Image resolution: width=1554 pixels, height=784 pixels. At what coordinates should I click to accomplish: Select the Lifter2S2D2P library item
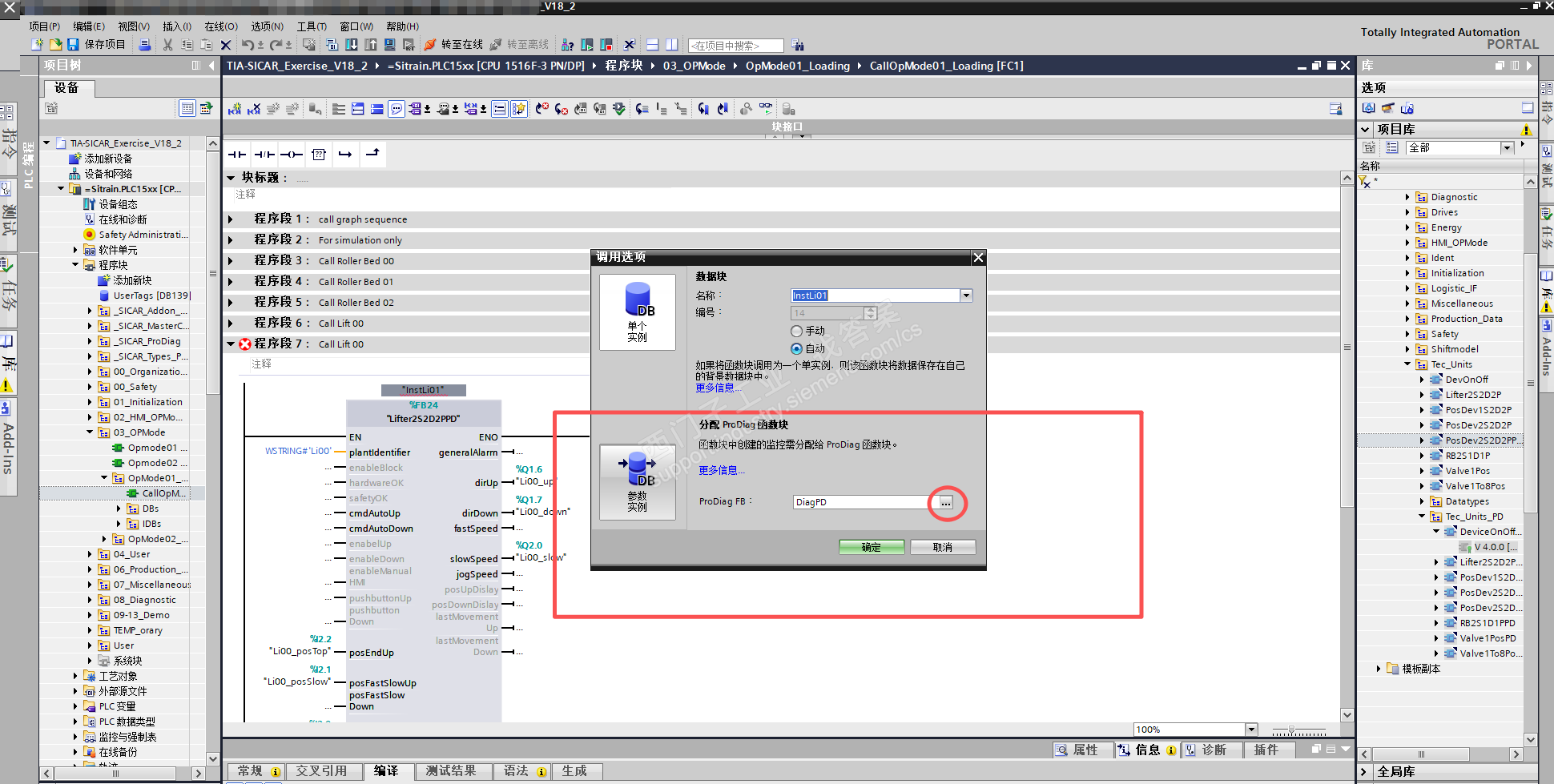[x=1473, y=395]
